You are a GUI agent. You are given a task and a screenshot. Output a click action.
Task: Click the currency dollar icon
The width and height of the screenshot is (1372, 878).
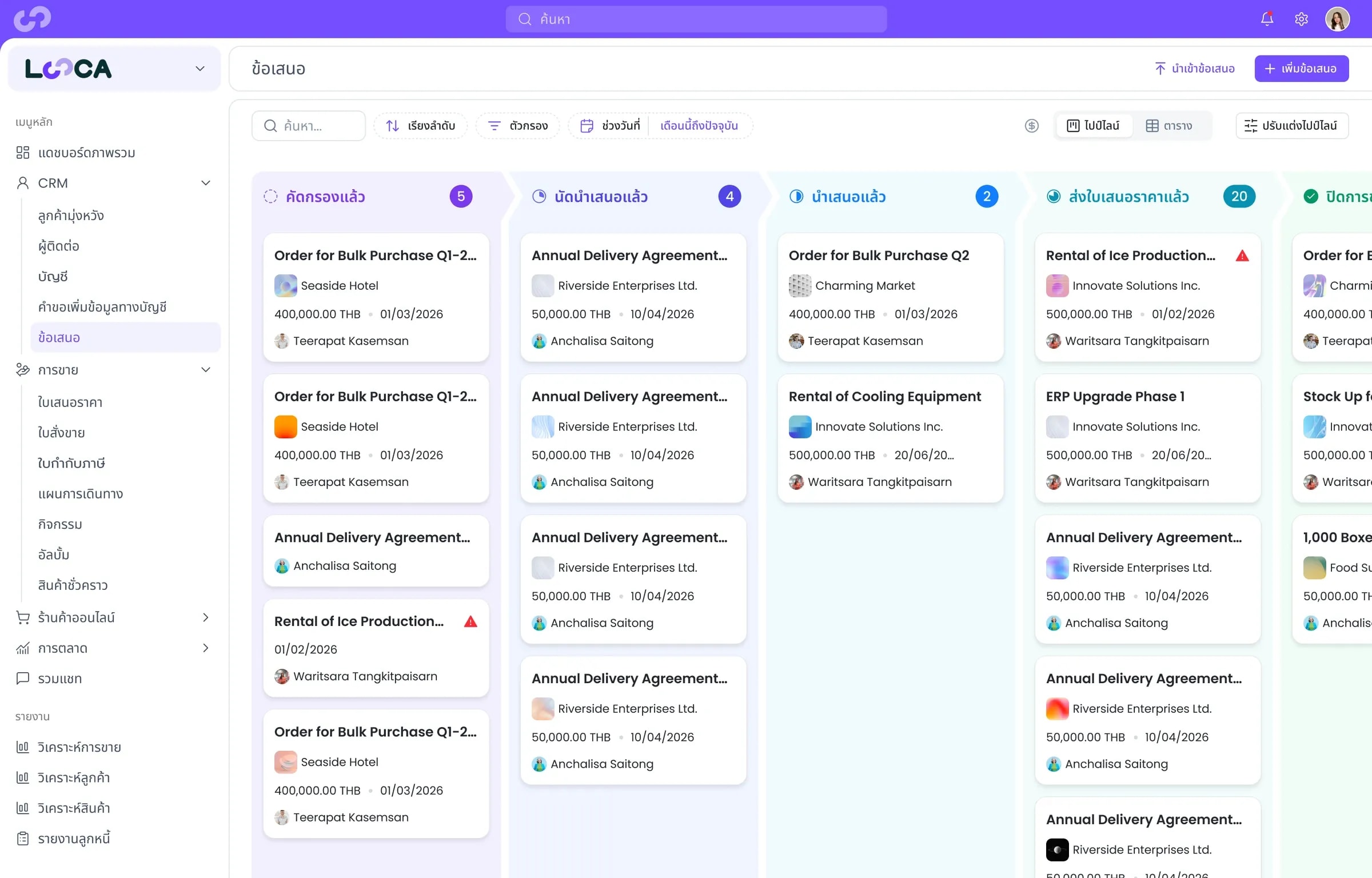1031,126
